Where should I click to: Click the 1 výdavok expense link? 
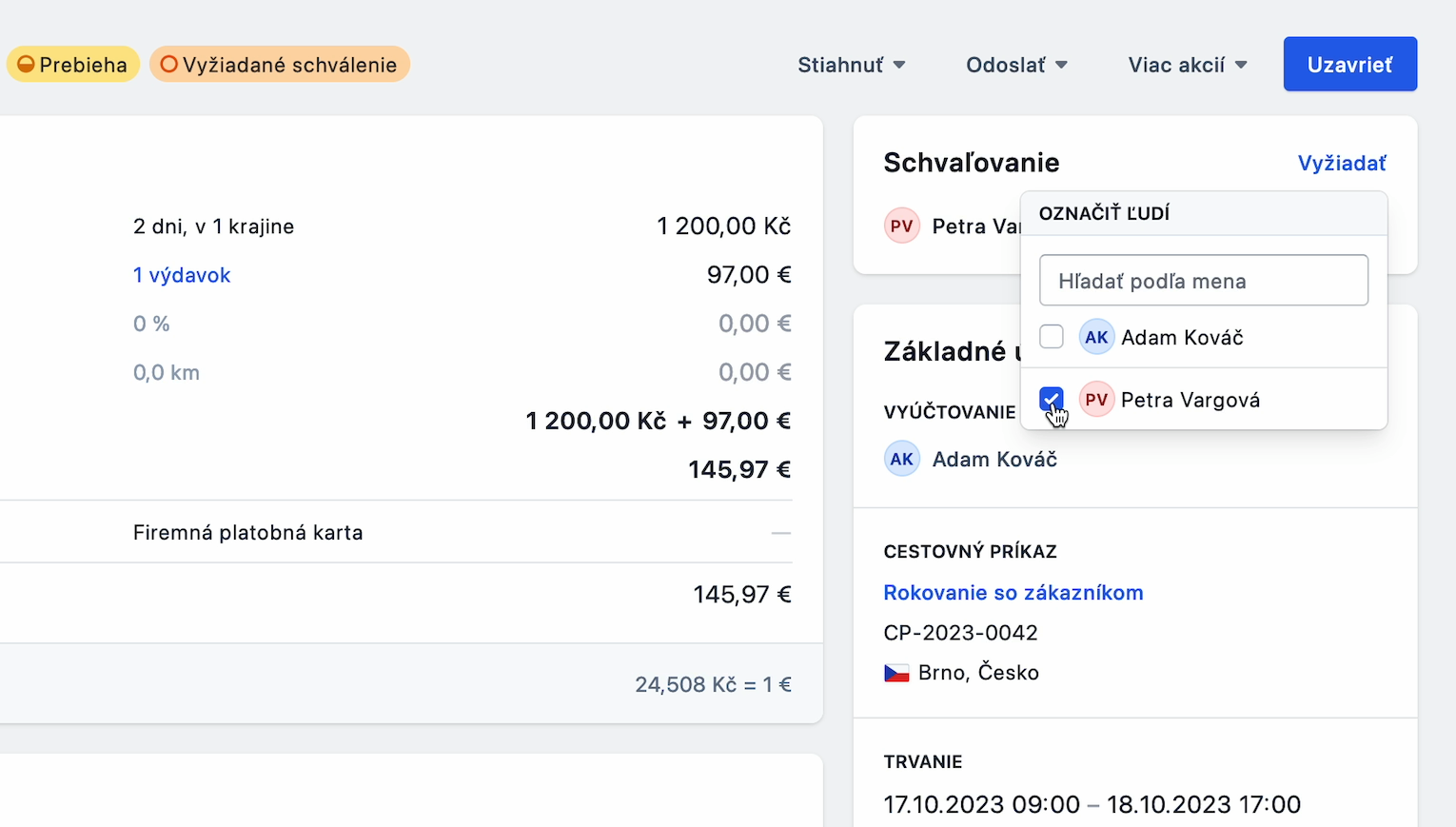coord(182,275)
